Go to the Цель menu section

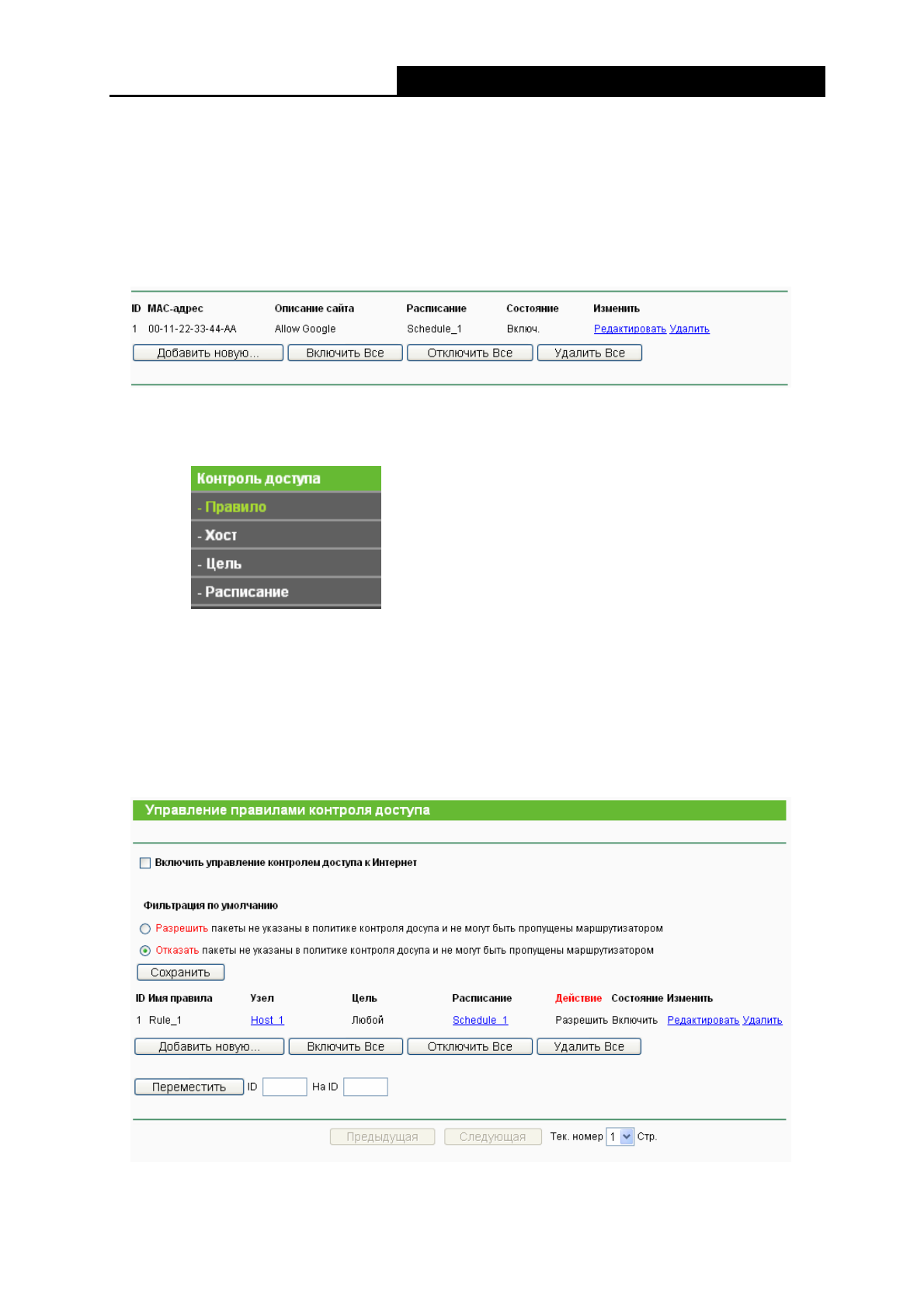tap(224, 564)
